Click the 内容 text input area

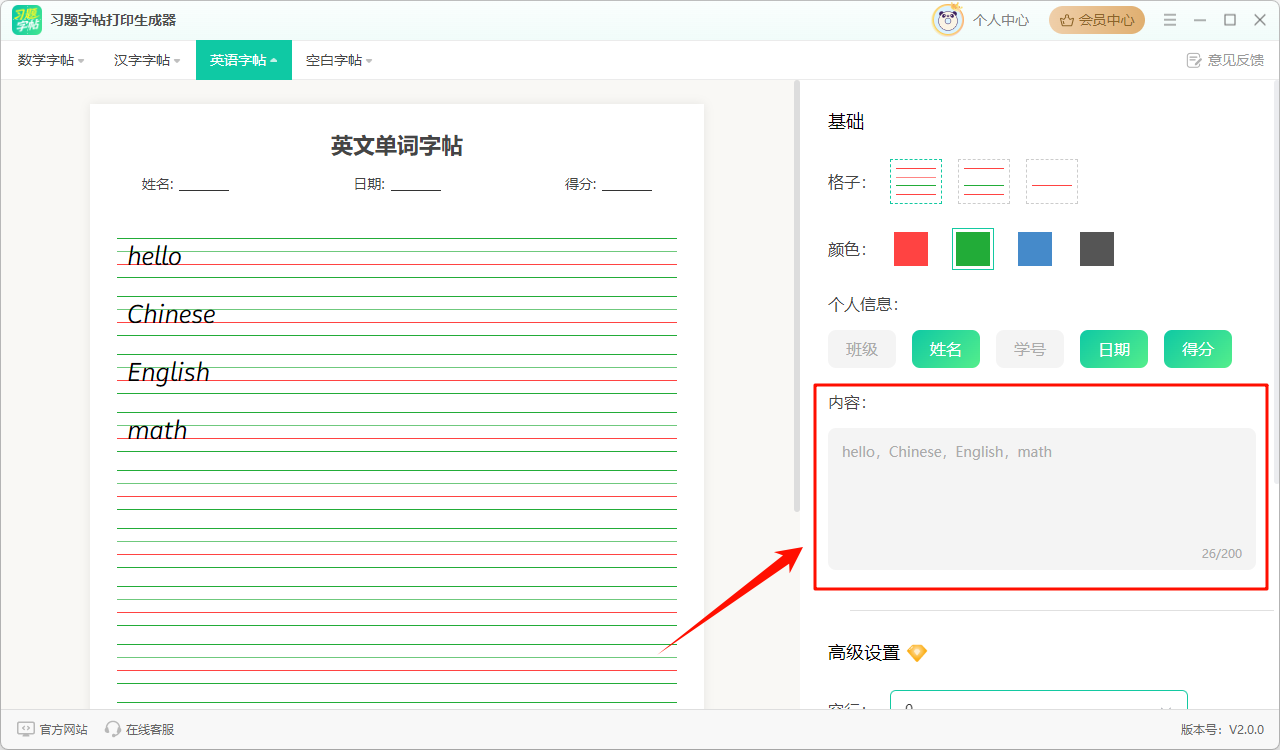tap(1041, 499)
